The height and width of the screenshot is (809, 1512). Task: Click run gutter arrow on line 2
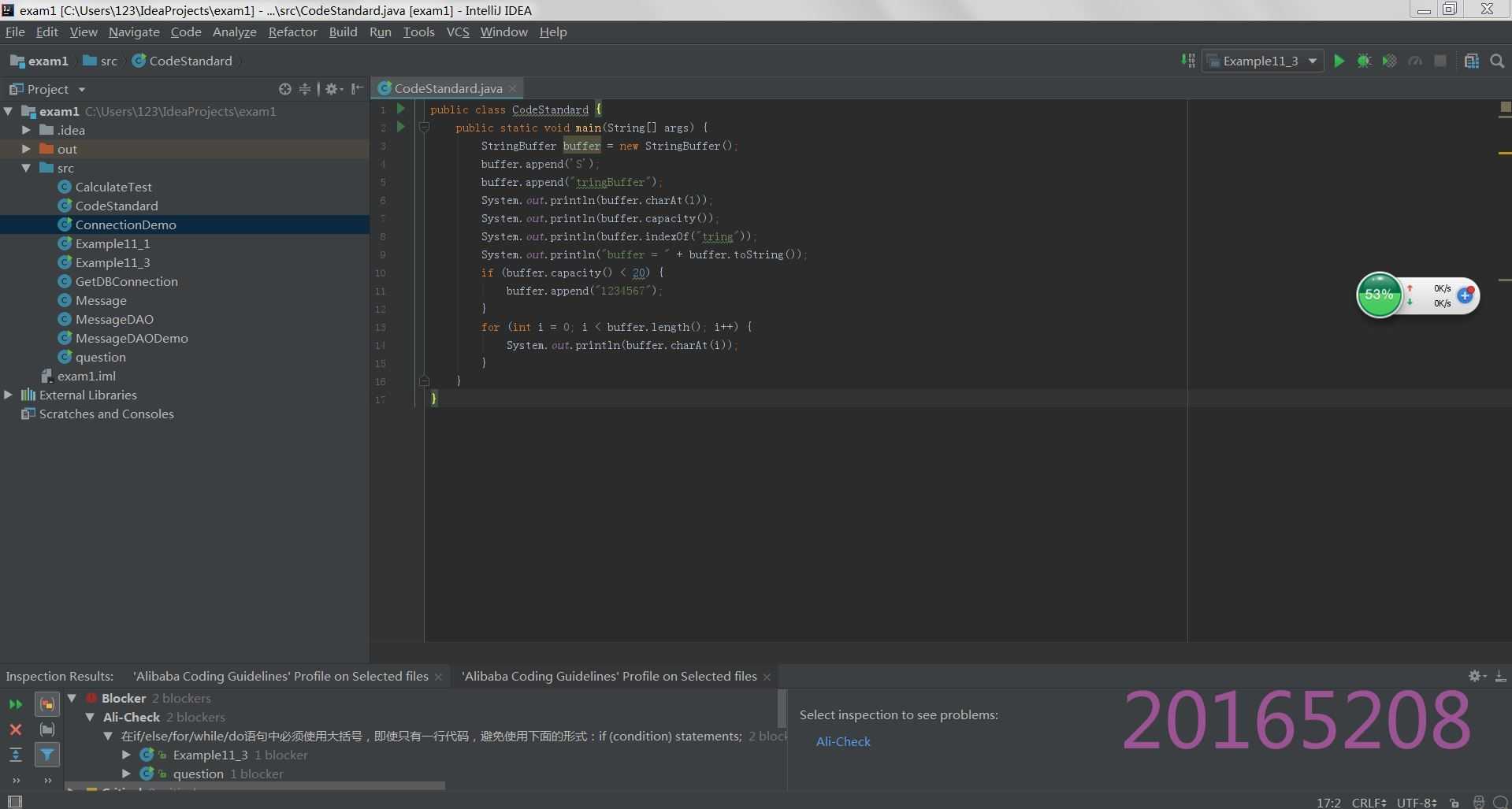[x=401, y=127]
